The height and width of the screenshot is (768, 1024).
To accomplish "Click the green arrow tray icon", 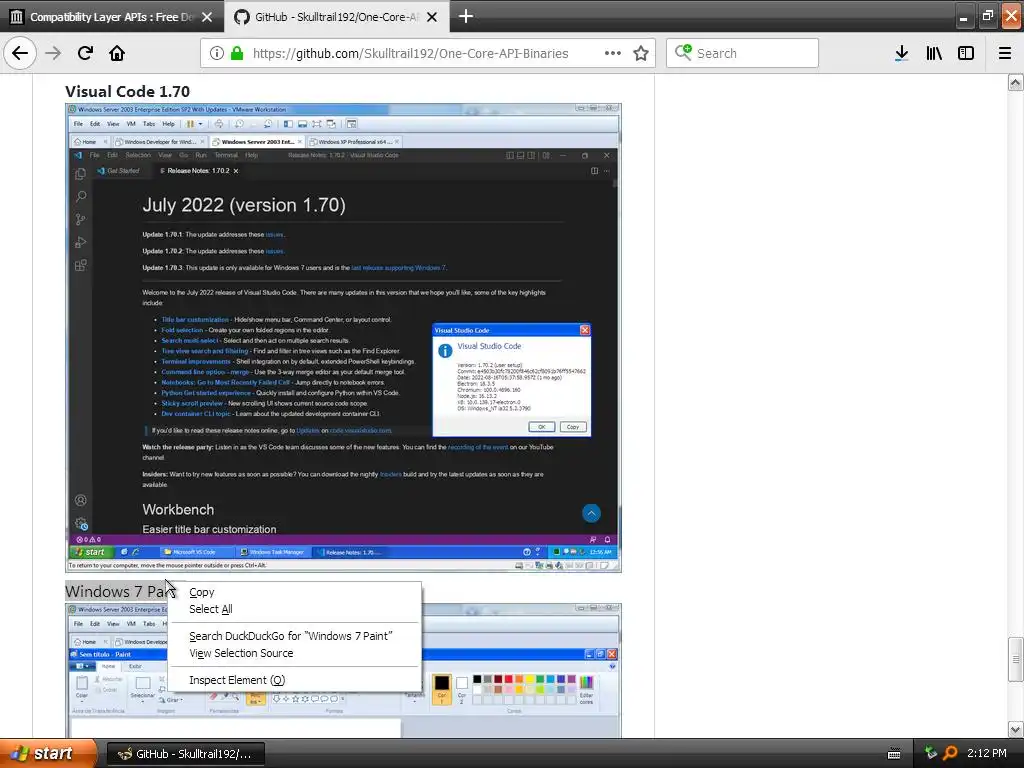I will coord(931,753).
